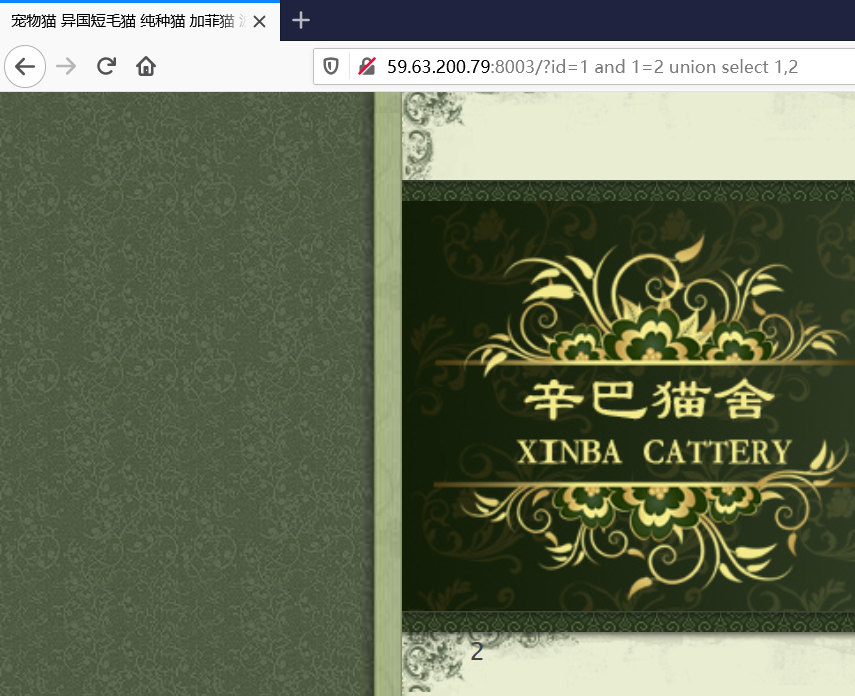Select the 宠物猫 异国短毛猫 纯种猫 tab

[140, 21]
